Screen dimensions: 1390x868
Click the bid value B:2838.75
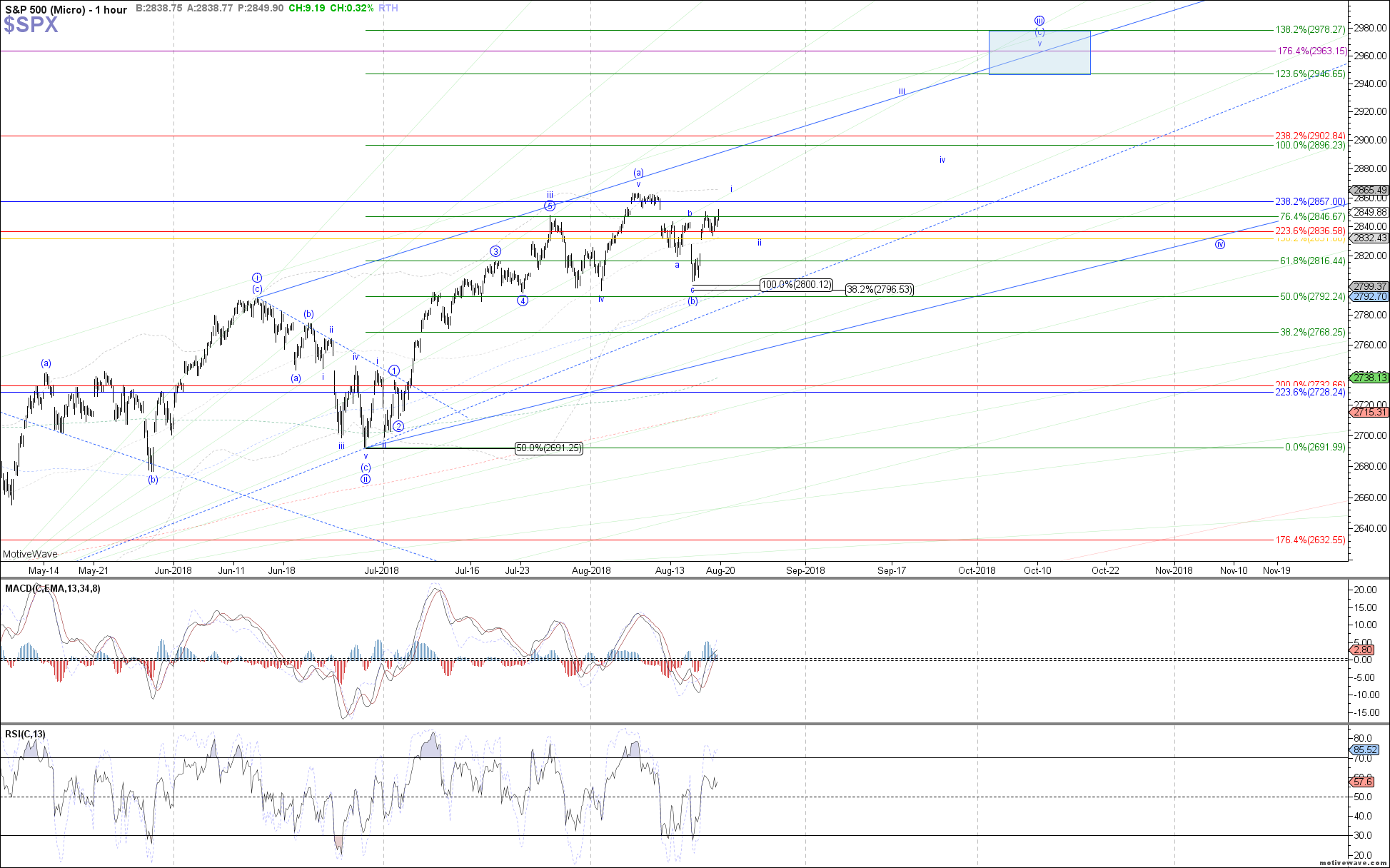(159, 8)
